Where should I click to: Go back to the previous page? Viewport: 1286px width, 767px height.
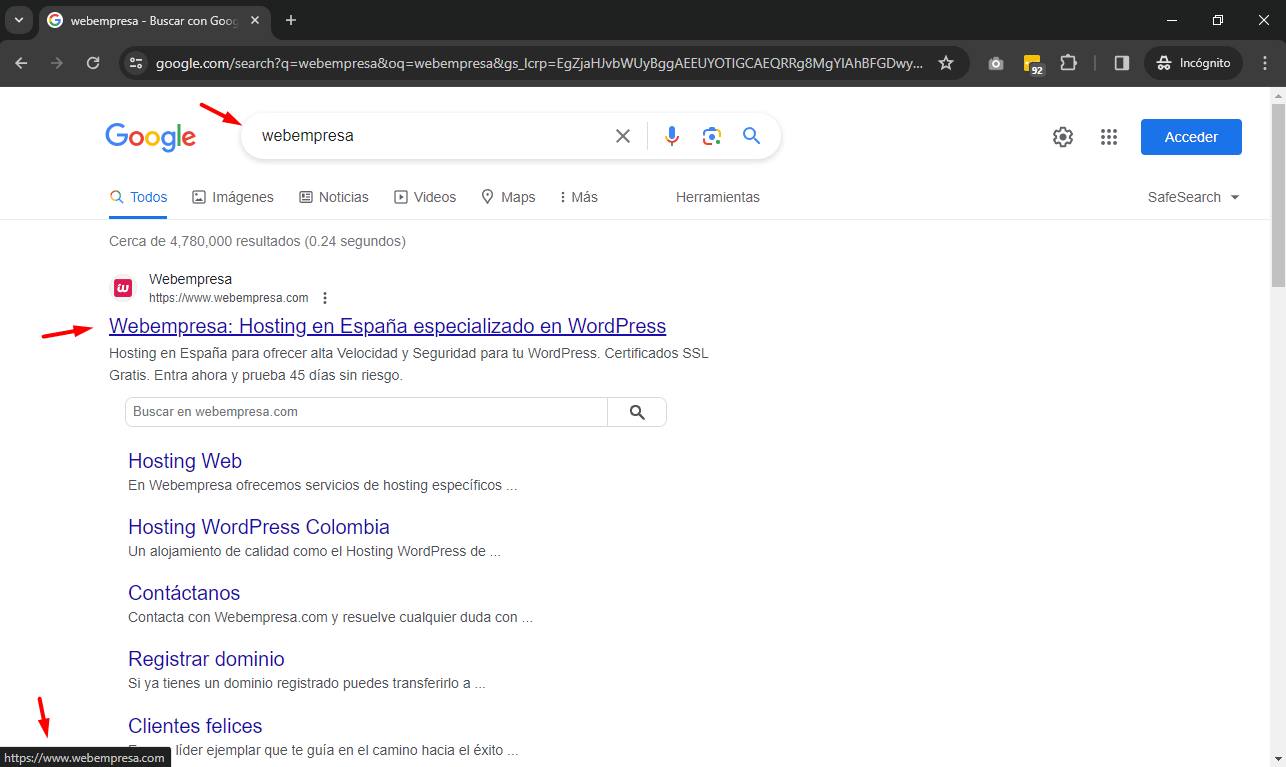[x=21, y=63]
